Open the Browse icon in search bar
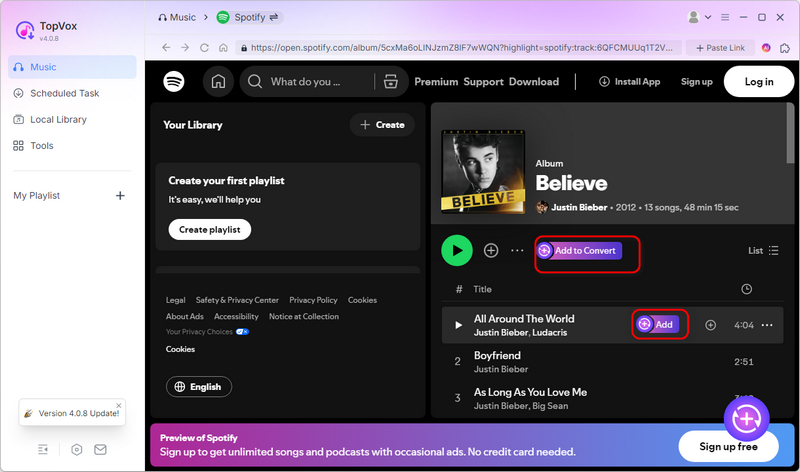The height and width of the screenshot is (472, 800). [x=391, y=82]
